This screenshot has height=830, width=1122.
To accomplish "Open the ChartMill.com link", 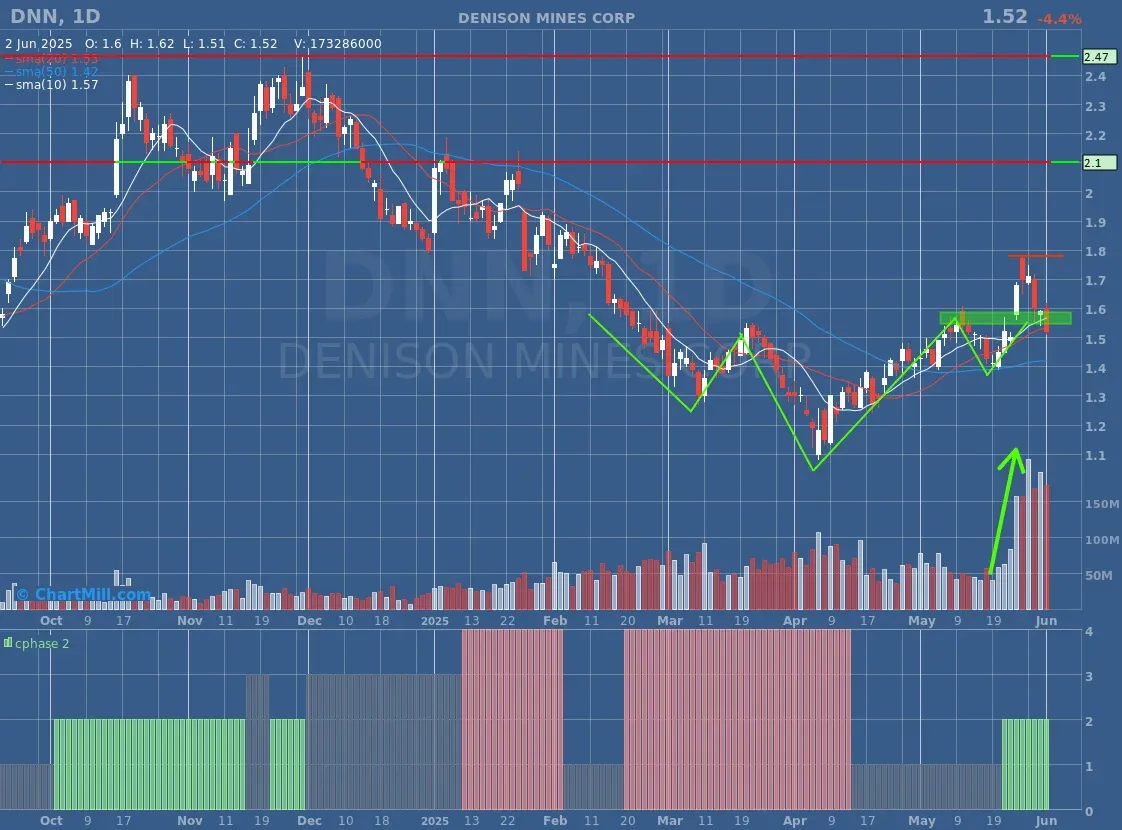I will click(x=84, y=595).
